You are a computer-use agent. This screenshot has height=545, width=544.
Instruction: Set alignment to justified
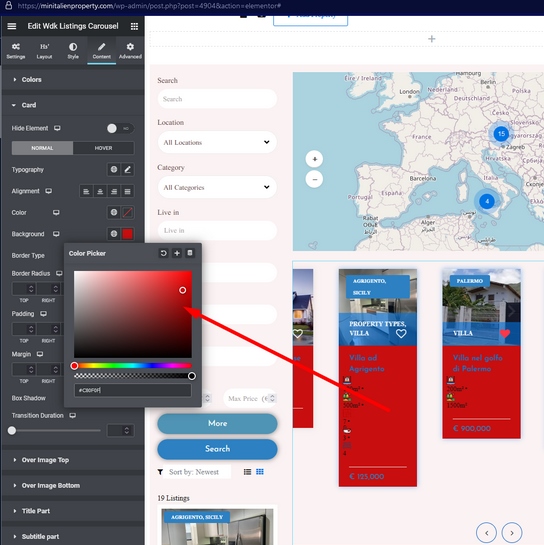(x=128, y=191)
